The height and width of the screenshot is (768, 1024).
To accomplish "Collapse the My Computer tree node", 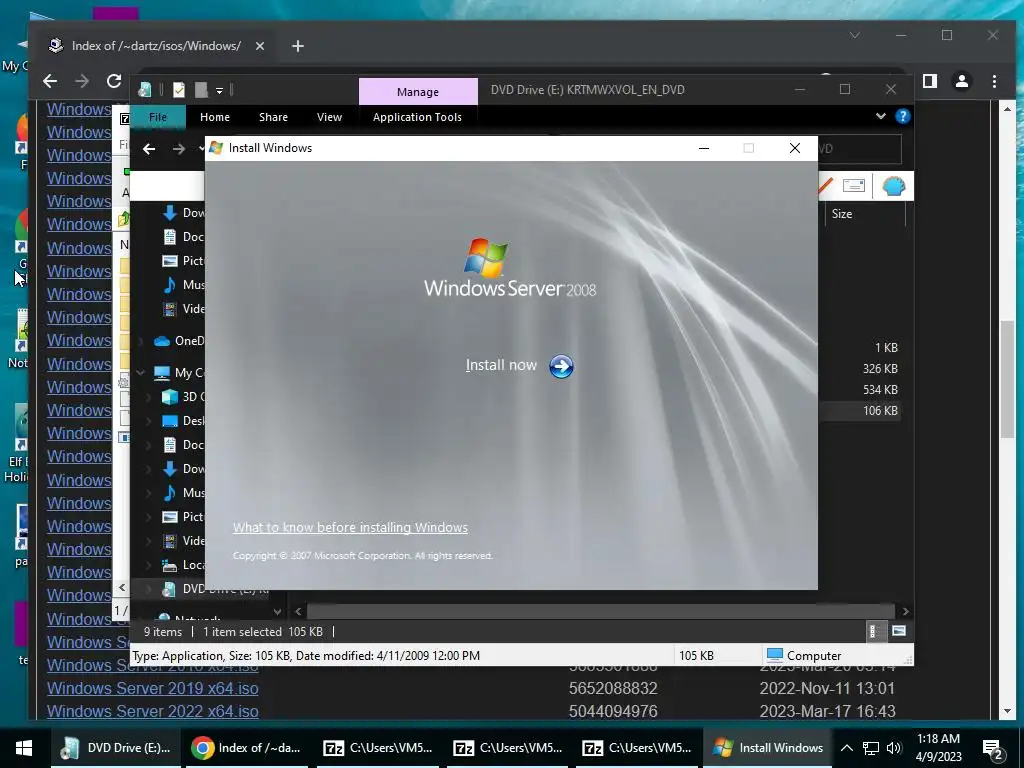I will 140,372.
